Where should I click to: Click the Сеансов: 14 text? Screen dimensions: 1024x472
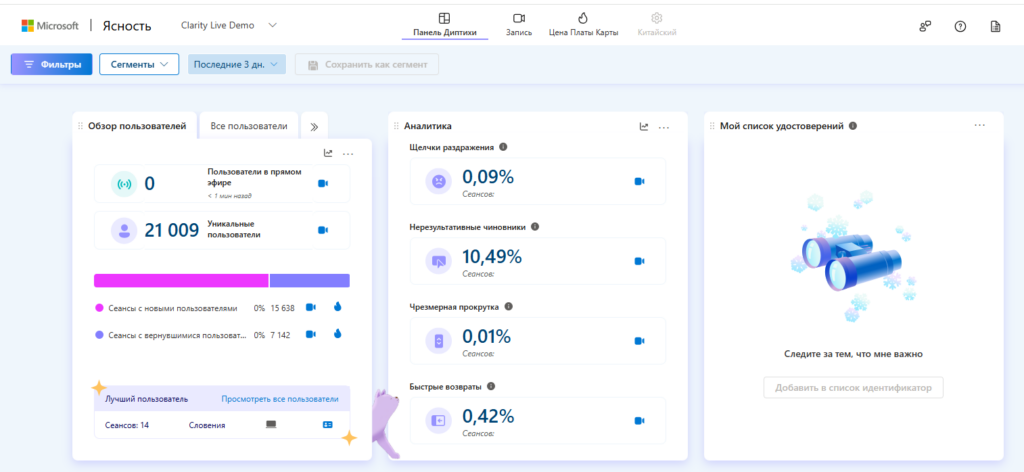(x=127, y=425)
